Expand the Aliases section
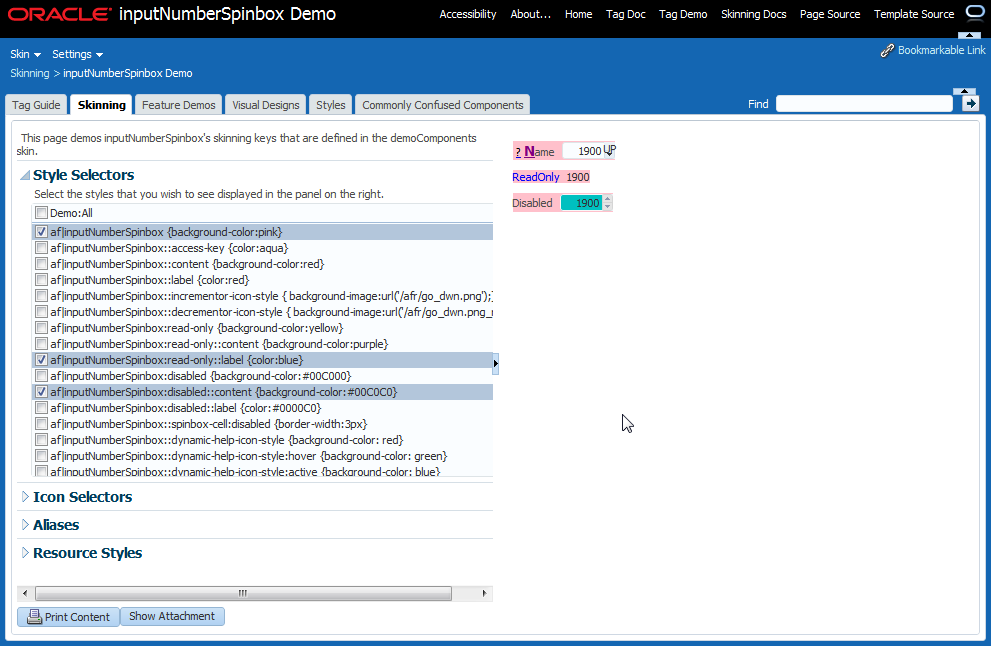This screenshot has width=991, height=646. click(x=25, y=525)
